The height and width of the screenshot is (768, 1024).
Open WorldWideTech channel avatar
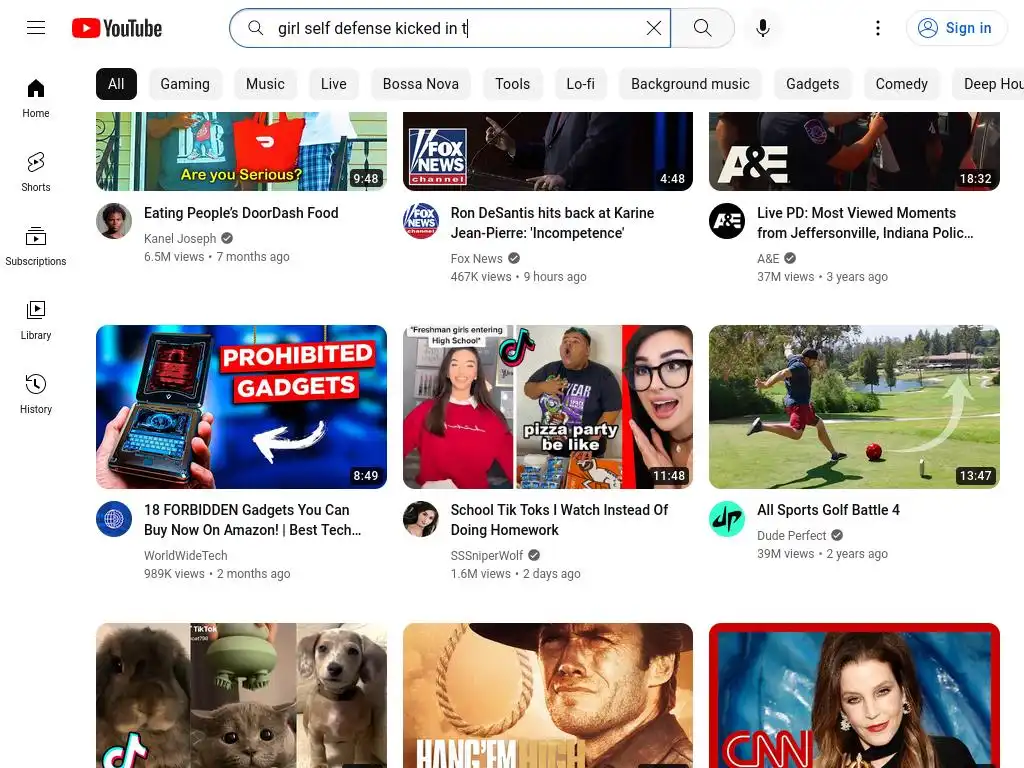(x=114, y=519)
